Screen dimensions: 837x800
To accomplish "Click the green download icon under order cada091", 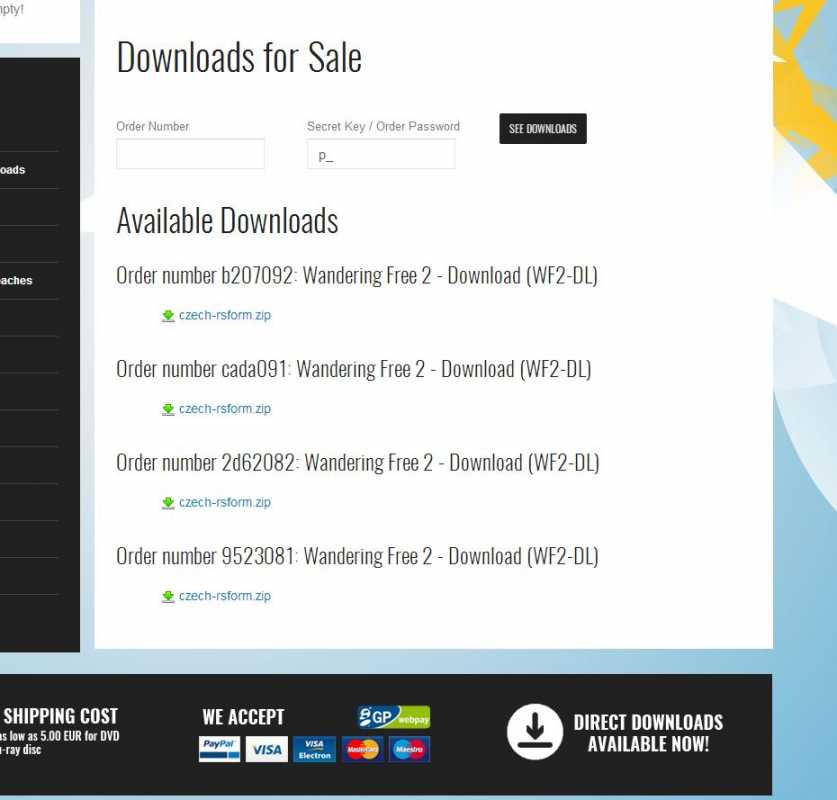I will click(x=168, y=409).
